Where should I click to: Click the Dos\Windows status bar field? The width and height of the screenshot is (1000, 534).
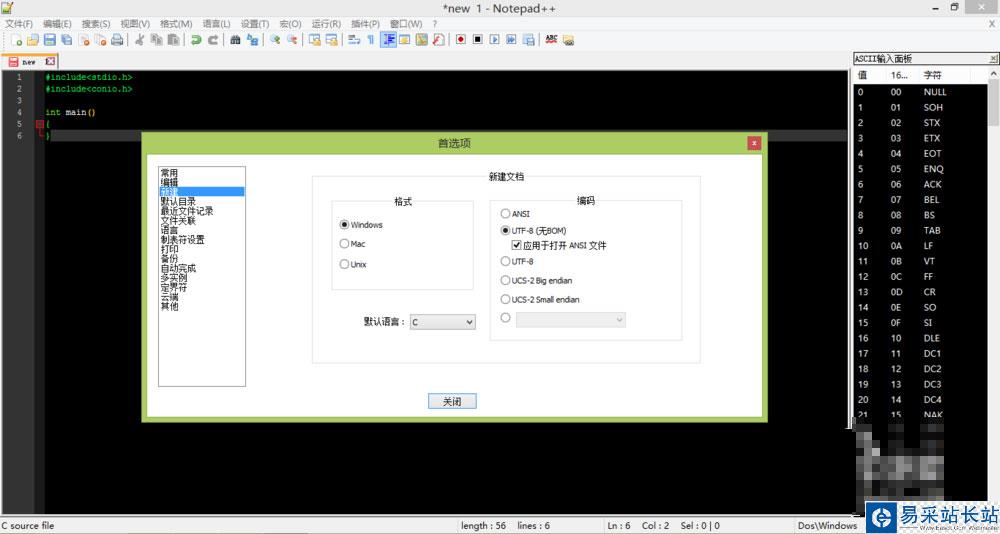pyautogui.click(x=828, y=526)
